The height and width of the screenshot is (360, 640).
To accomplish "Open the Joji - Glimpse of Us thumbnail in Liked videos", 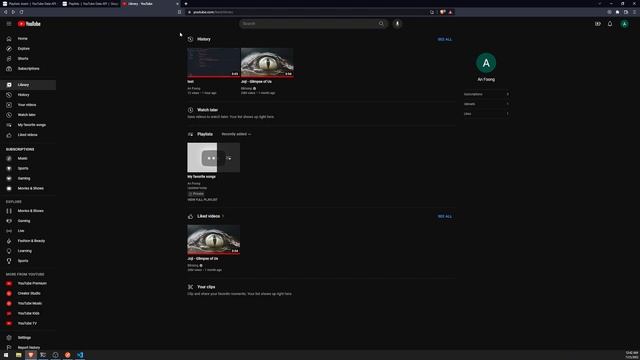I will 213,240.
